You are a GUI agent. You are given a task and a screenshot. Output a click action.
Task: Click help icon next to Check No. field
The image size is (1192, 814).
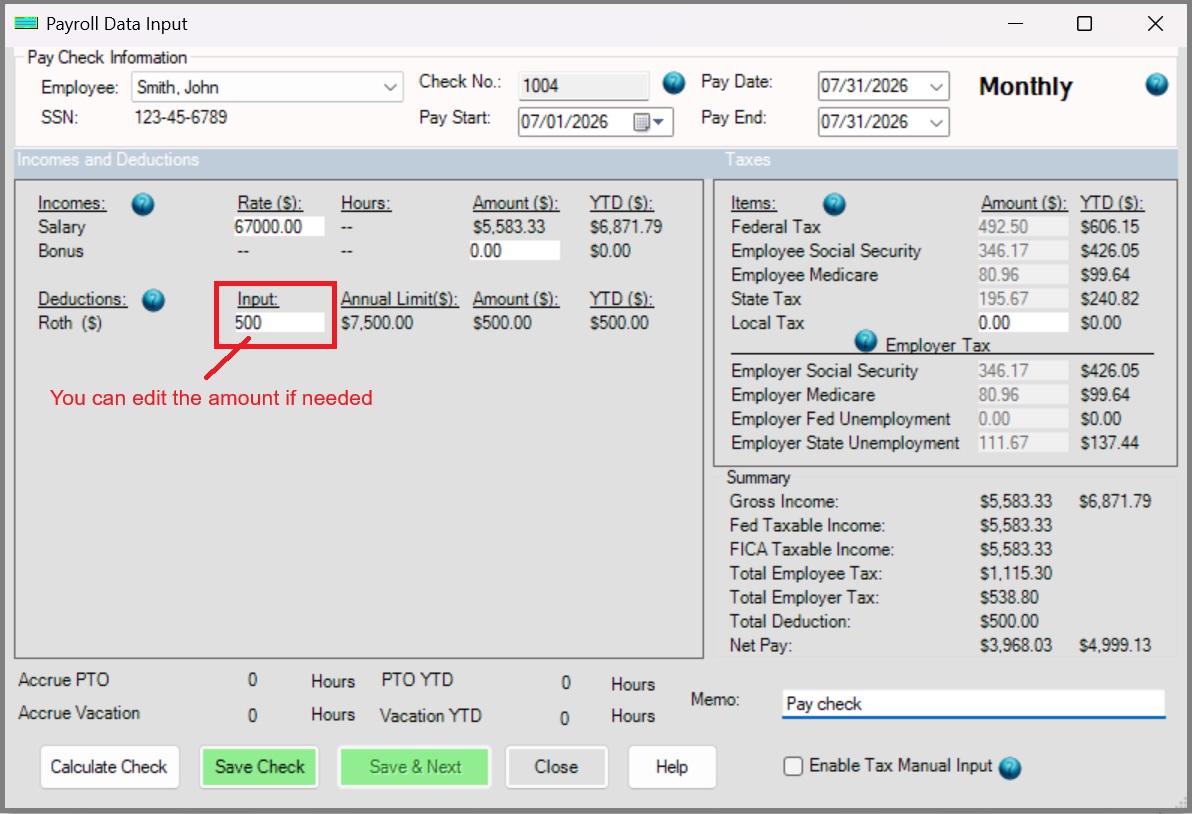[674, 83]
